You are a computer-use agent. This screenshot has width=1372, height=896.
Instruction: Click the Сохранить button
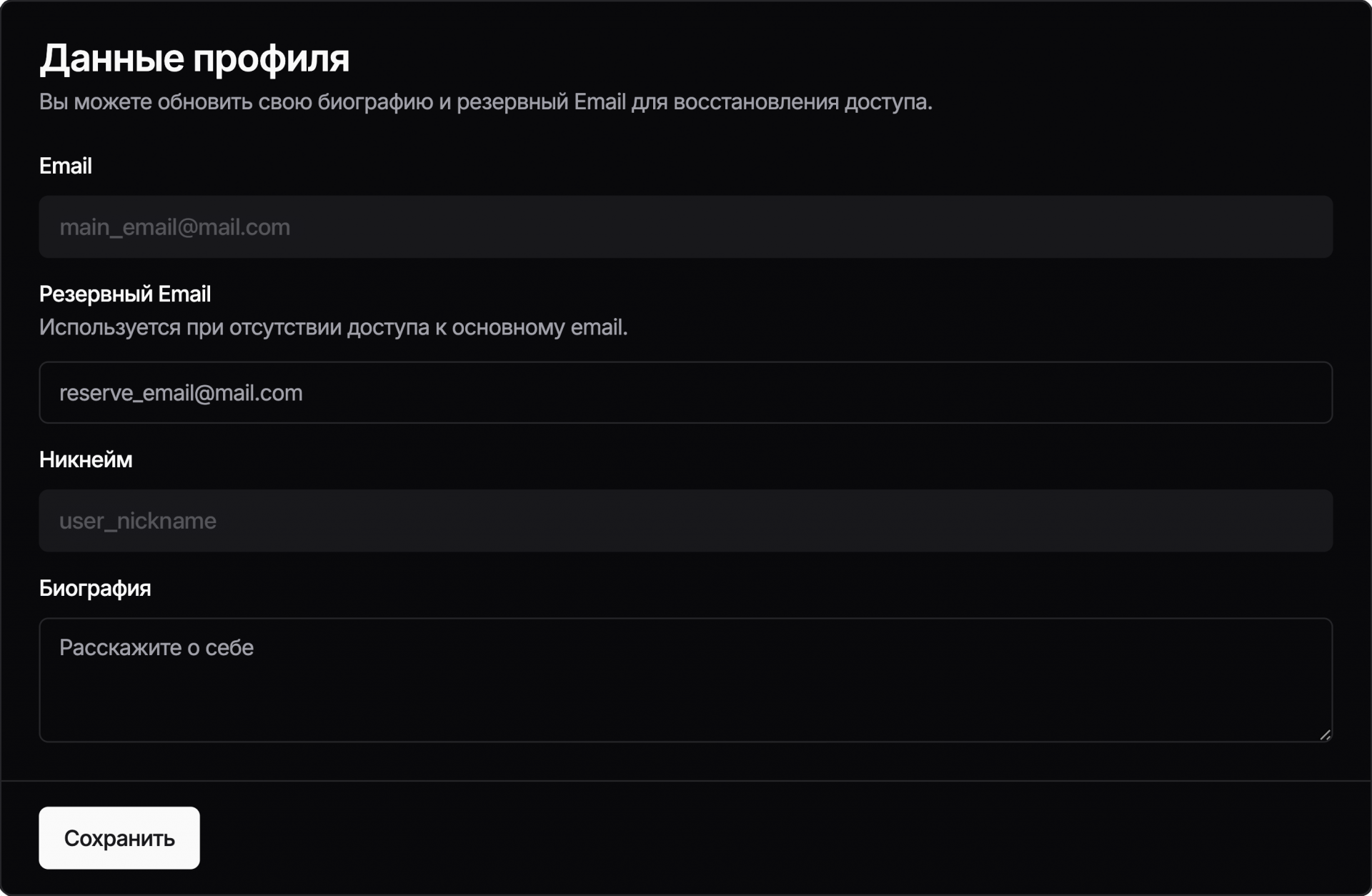pos(119,837)
